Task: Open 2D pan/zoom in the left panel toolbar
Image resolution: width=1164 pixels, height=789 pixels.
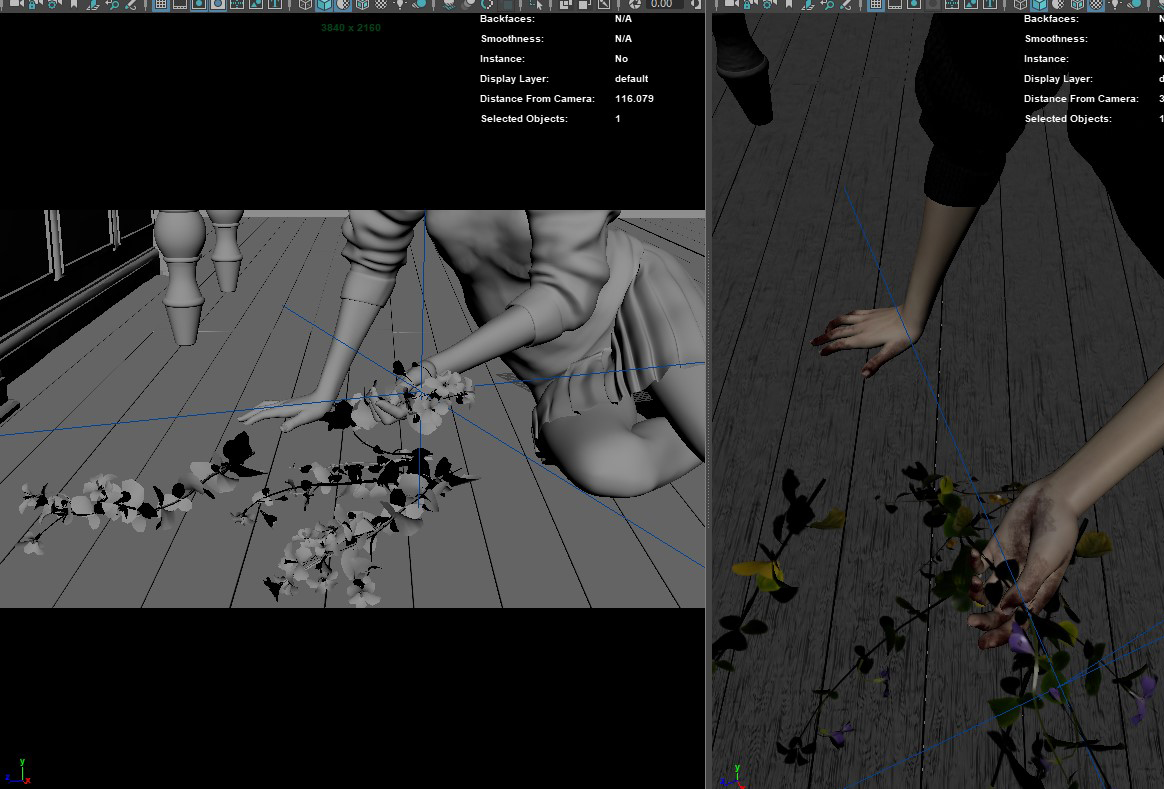Action: coord(112,5)
